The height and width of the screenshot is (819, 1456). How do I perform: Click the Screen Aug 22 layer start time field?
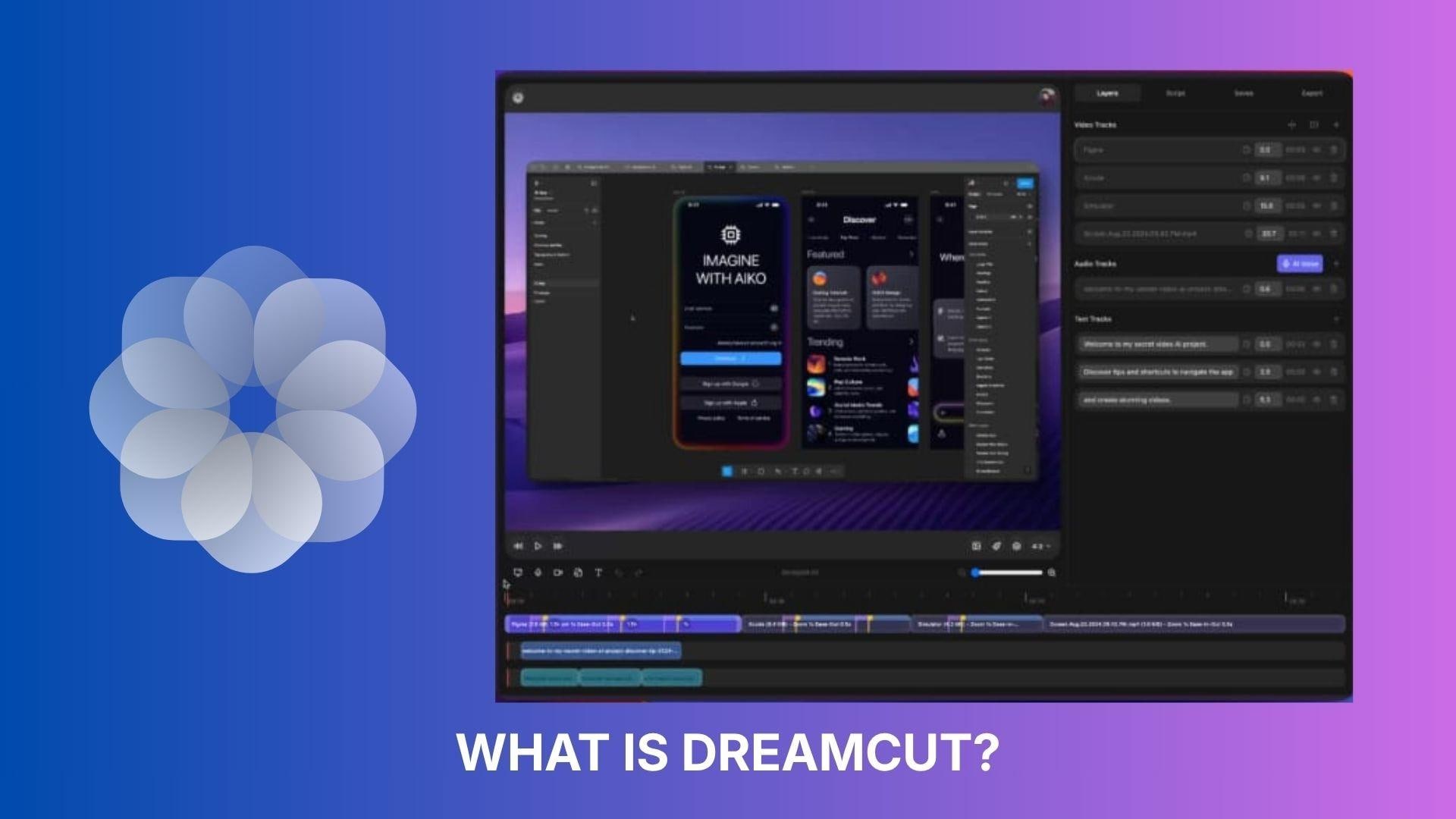(x=1269, y=234)
